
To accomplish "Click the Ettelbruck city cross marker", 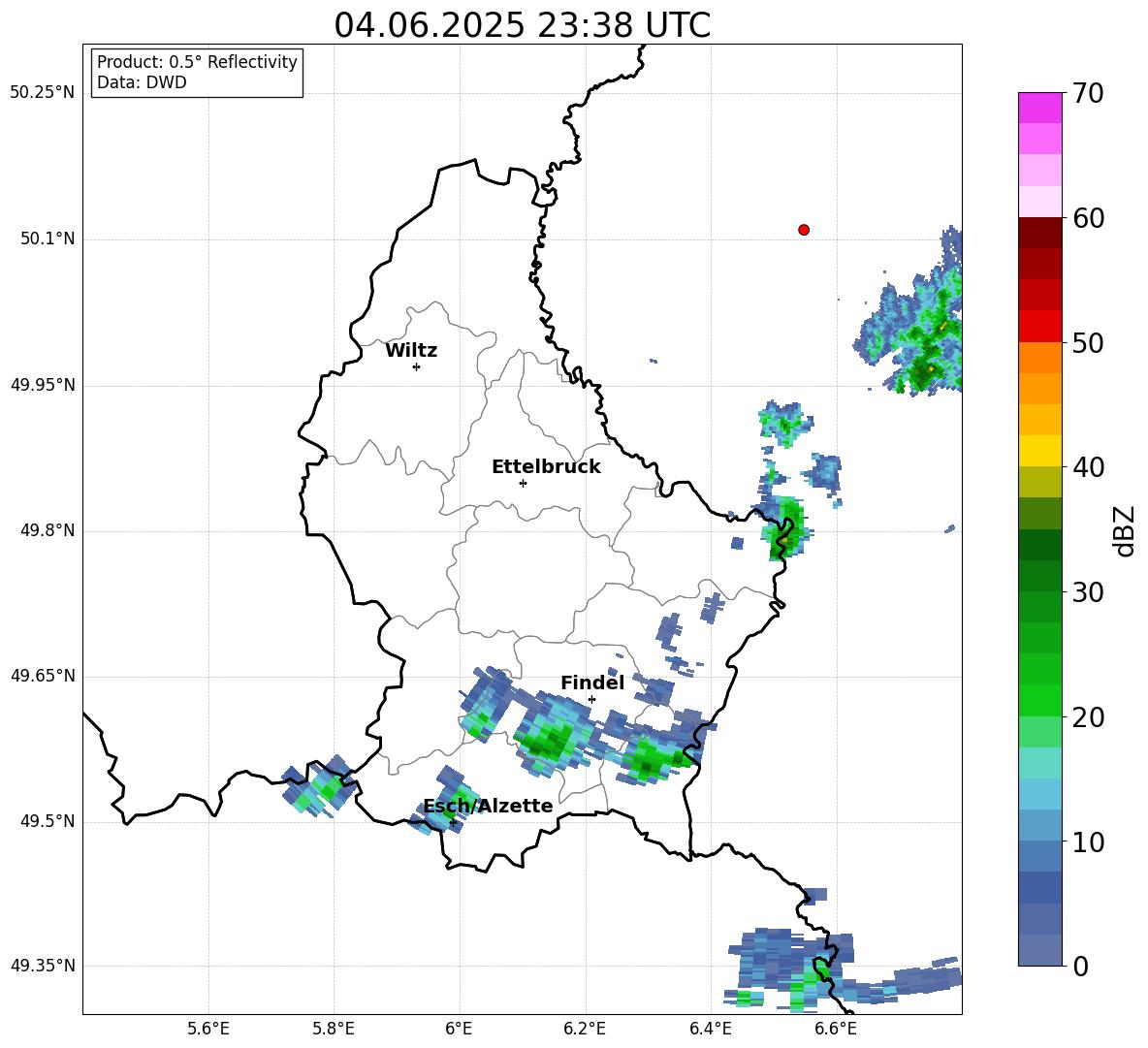I will point(523,483).
